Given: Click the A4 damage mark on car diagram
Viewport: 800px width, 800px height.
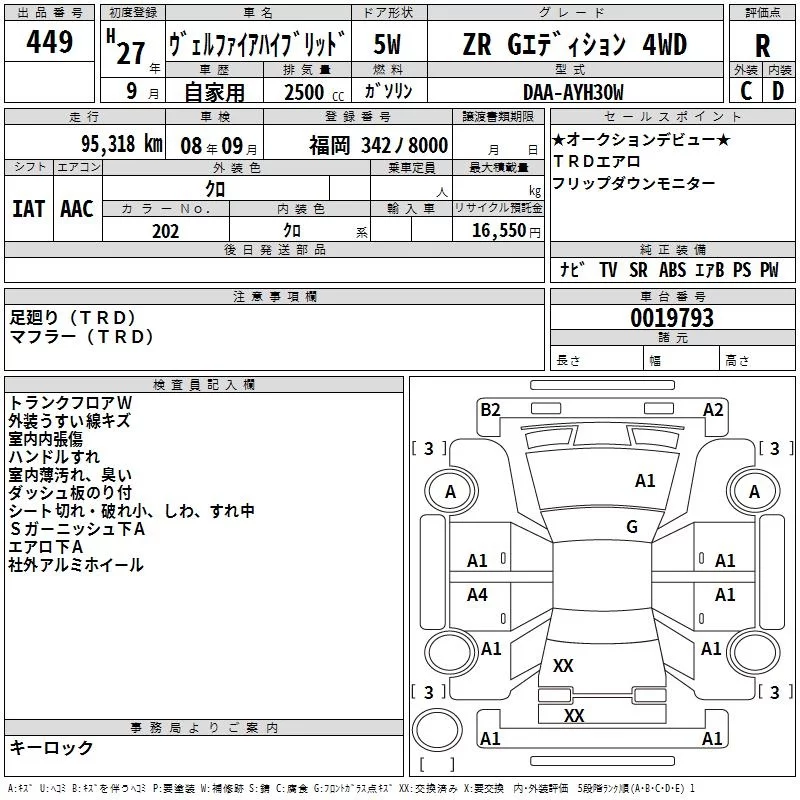Looking at the screenshot, I should (478, 595).
